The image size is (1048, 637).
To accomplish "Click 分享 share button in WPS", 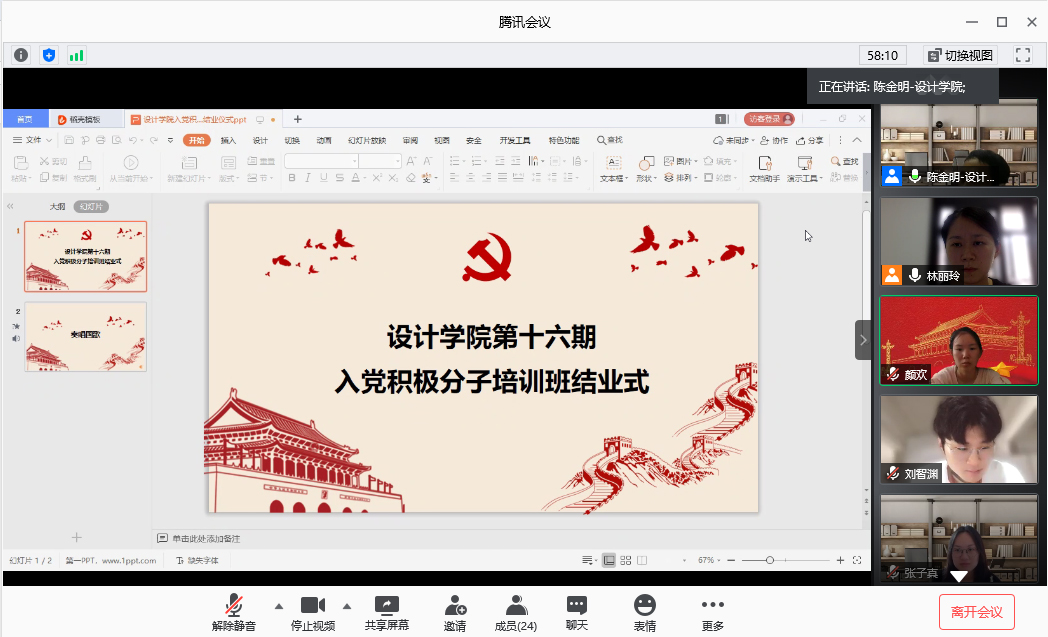I will coord(809,140).
